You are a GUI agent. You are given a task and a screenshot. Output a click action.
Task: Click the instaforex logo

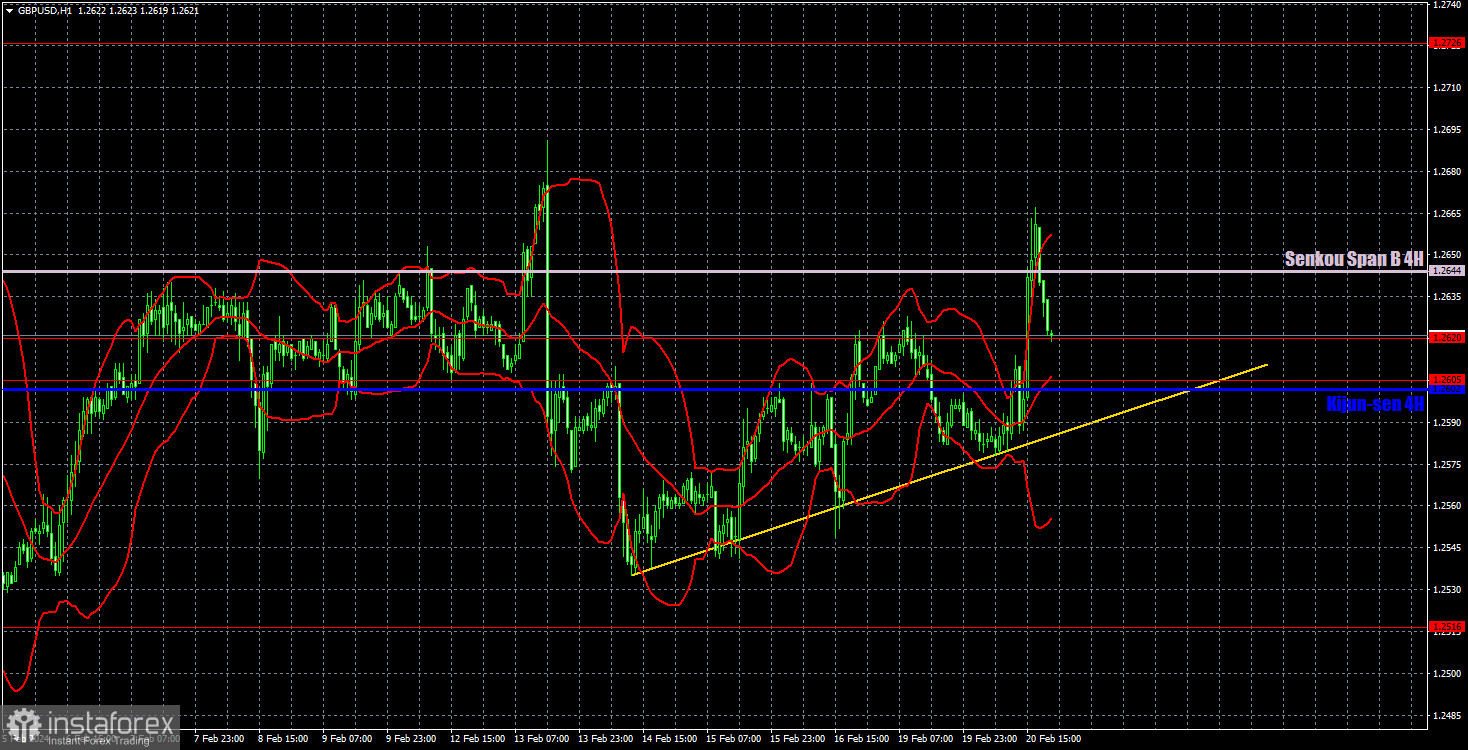coord(90,727)
